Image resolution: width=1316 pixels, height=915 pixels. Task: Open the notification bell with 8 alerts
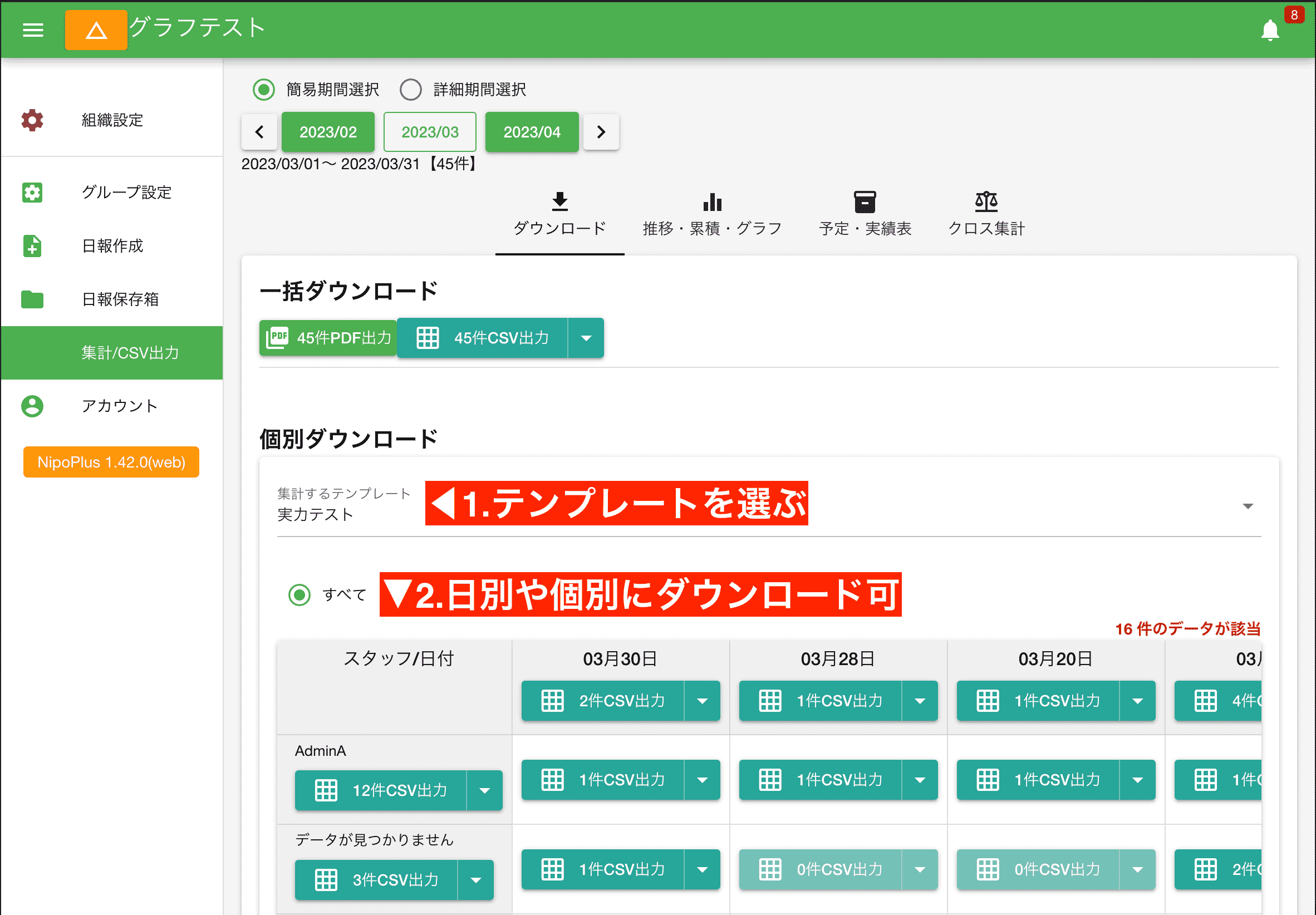click(x=1270, y=31)
